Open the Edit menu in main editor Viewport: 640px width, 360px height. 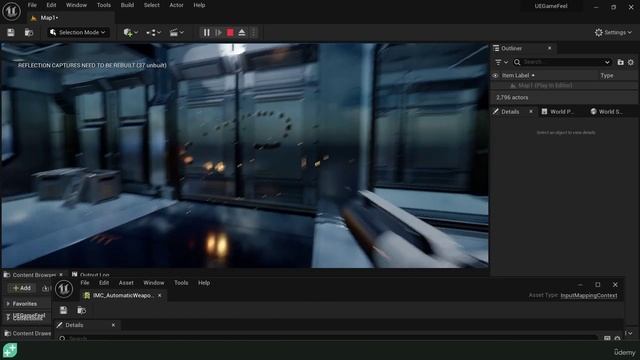[x=51, y=5]
